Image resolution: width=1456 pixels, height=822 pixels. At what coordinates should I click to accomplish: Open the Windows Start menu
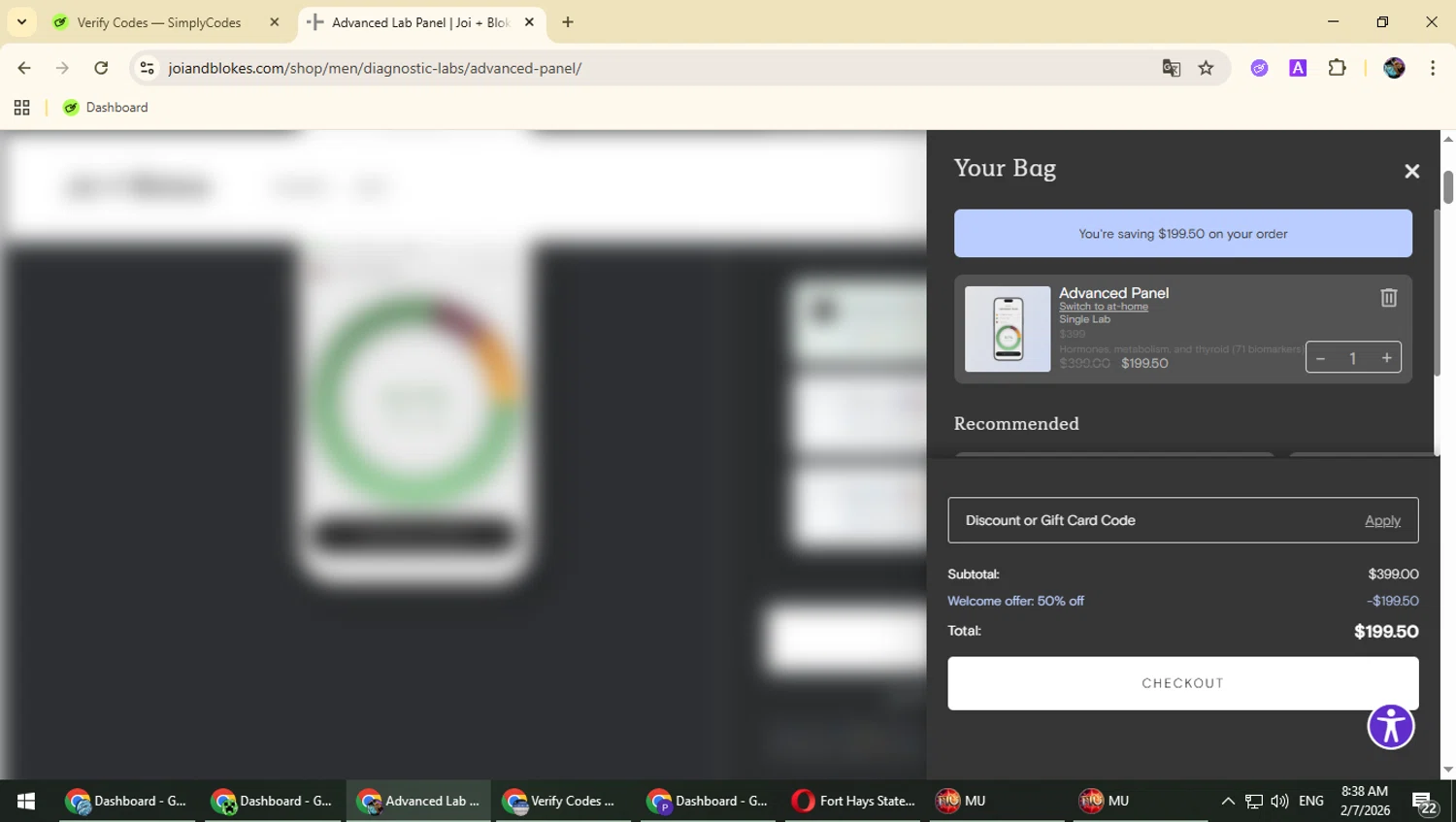click(26, 801)
